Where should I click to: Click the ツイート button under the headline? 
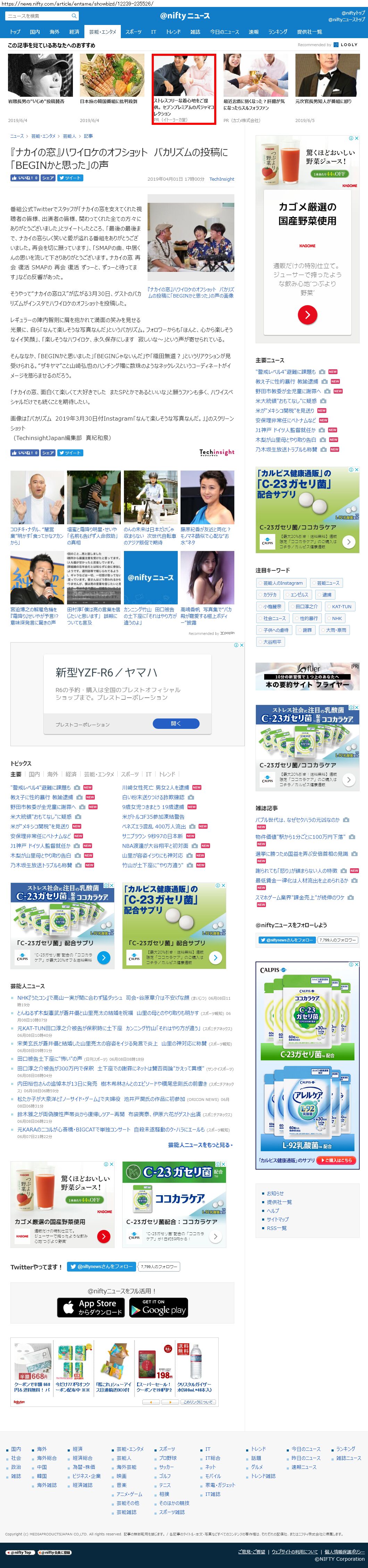click(69, 178)
